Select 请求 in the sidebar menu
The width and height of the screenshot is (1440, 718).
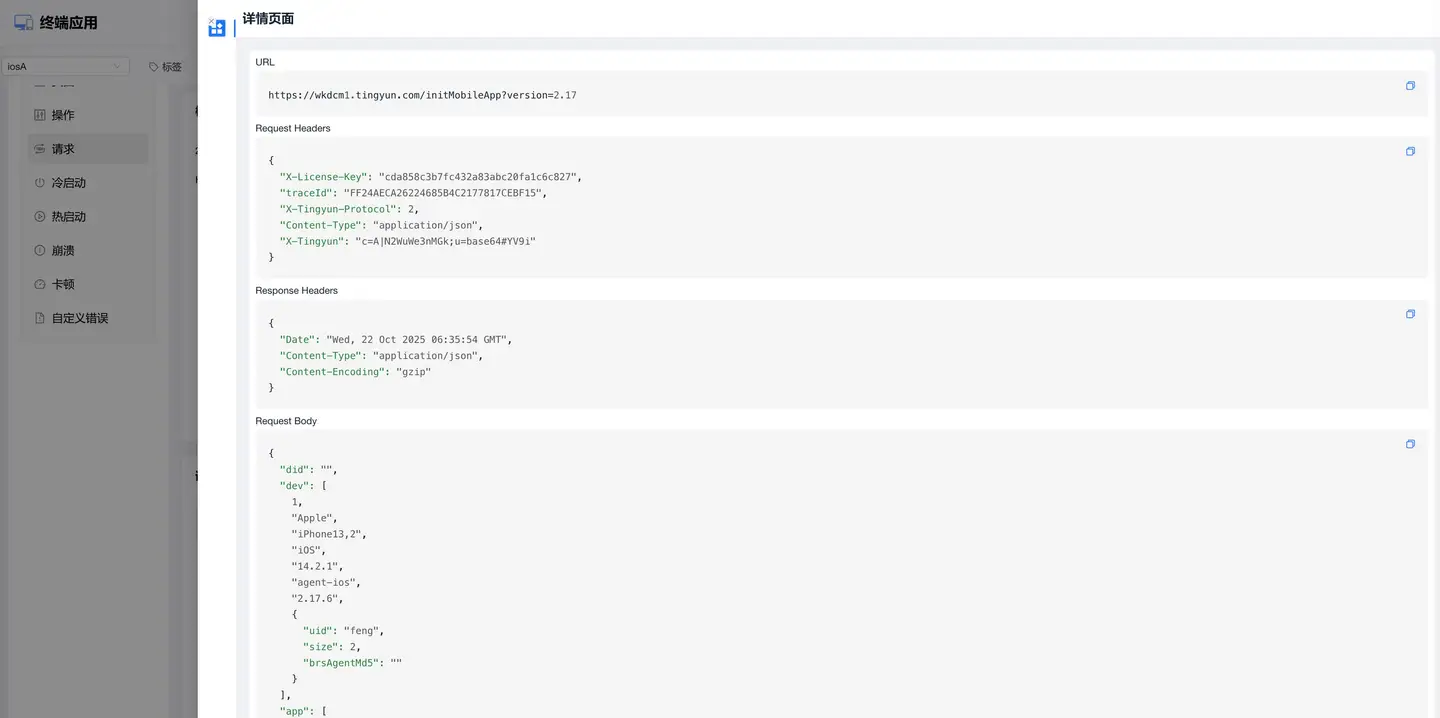pos(63,149)
